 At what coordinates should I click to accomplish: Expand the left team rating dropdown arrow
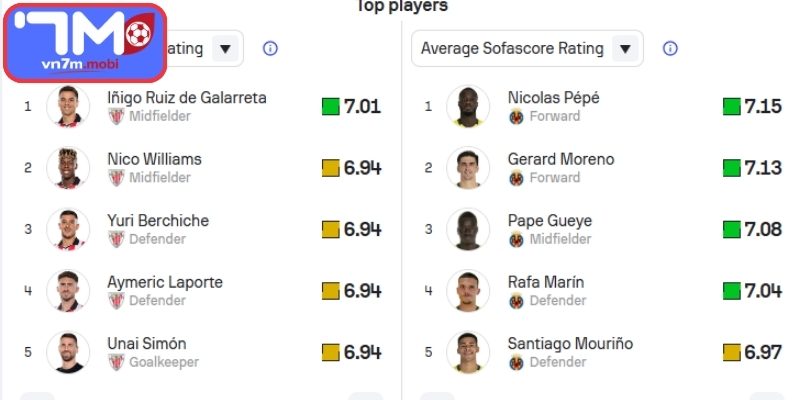(x=226, y=48)
